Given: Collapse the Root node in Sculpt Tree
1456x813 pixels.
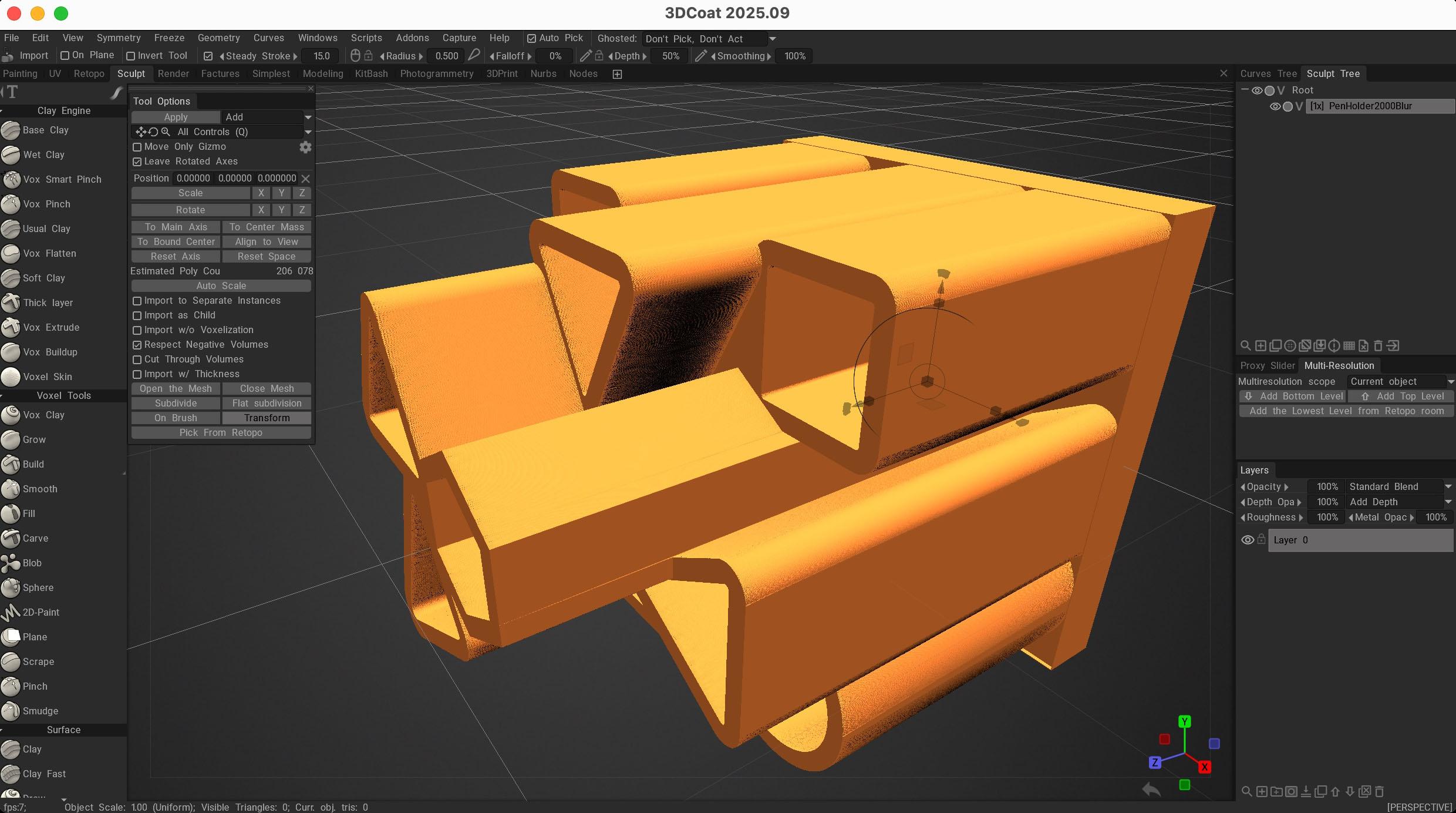Looking at the screenshot, I should pyautogui.click(x=1244, y=90).
